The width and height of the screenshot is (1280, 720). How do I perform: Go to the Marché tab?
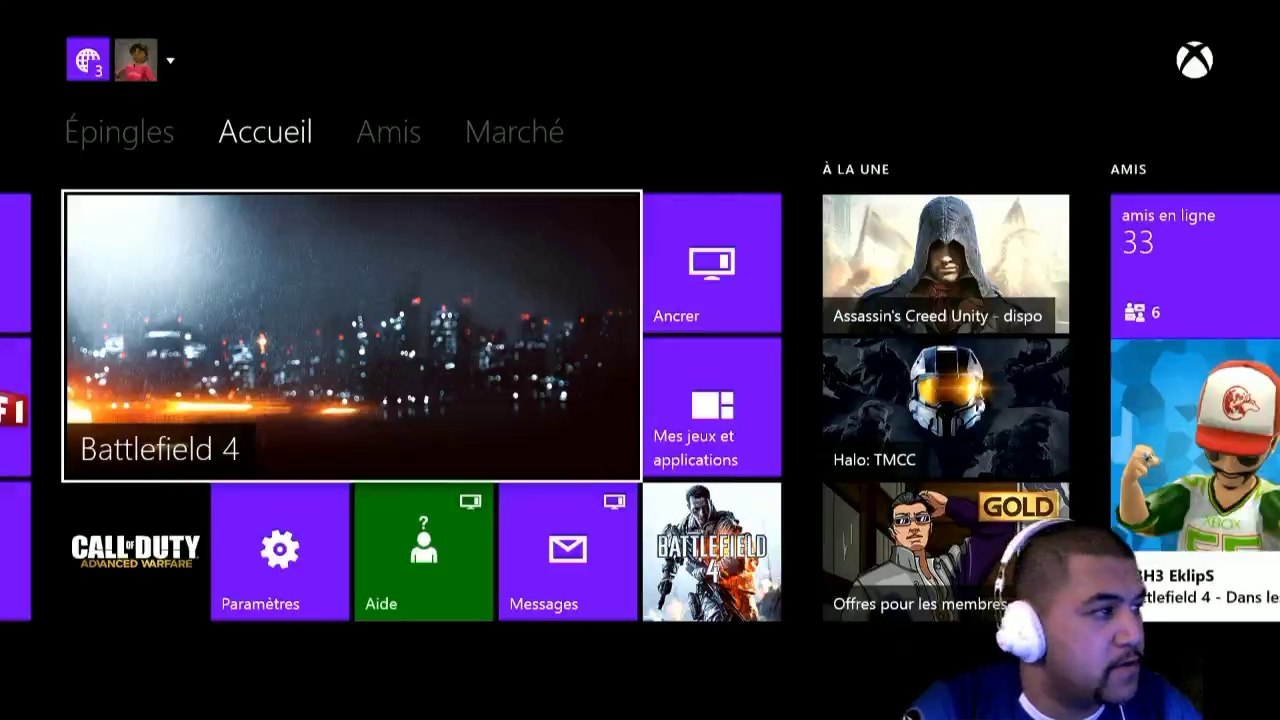tap(514, 132)
